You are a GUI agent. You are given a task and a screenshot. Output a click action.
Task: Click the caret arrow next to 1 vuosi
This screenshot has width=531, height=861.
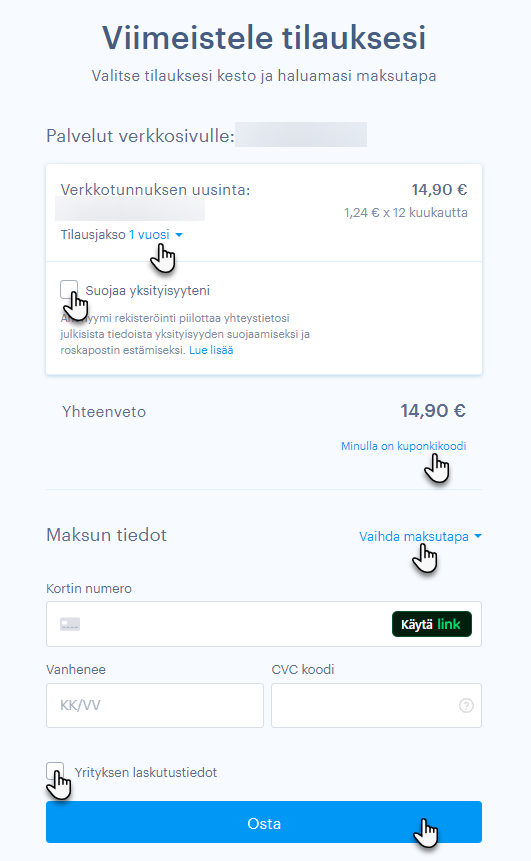[179, 235]
